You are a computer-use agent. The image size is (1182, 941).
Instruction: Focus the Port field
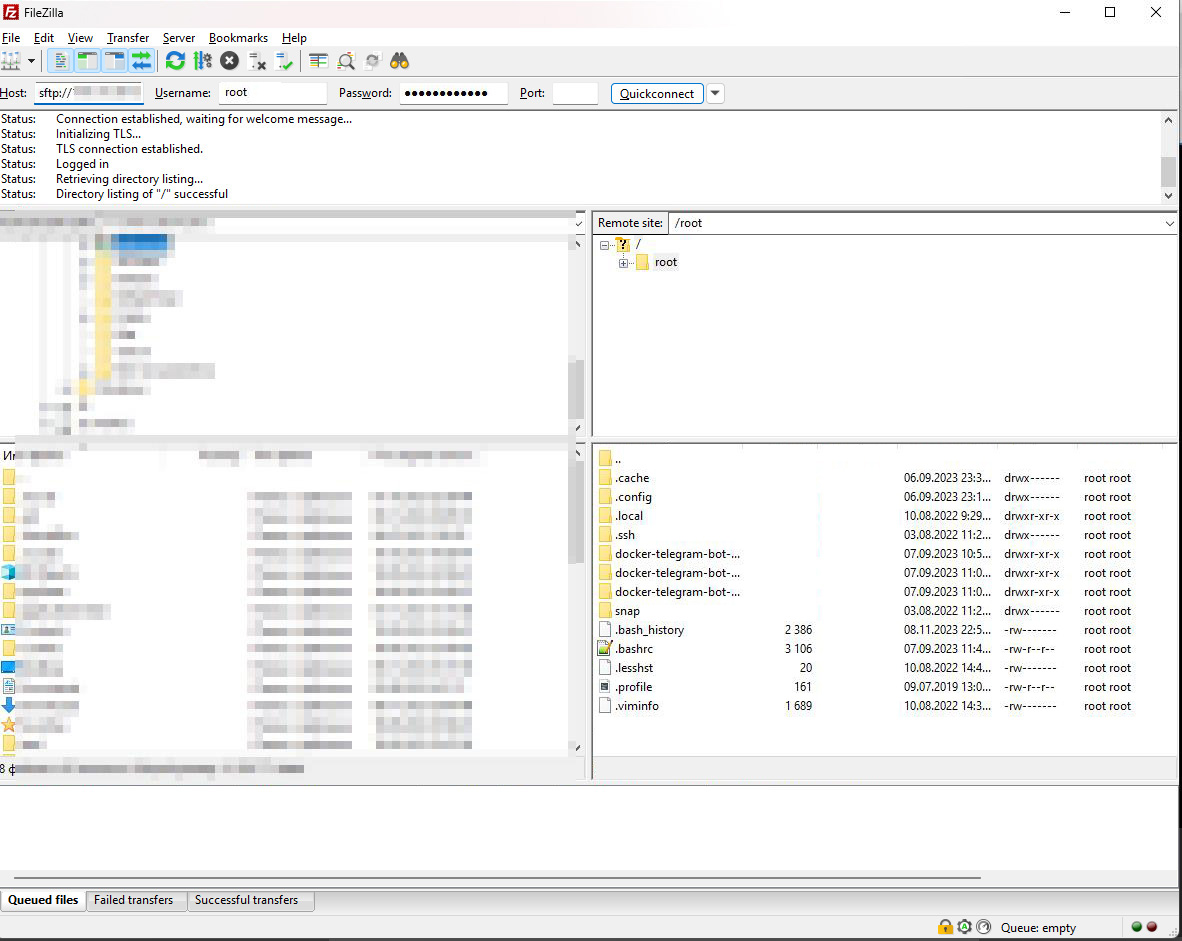click(575, 93)
